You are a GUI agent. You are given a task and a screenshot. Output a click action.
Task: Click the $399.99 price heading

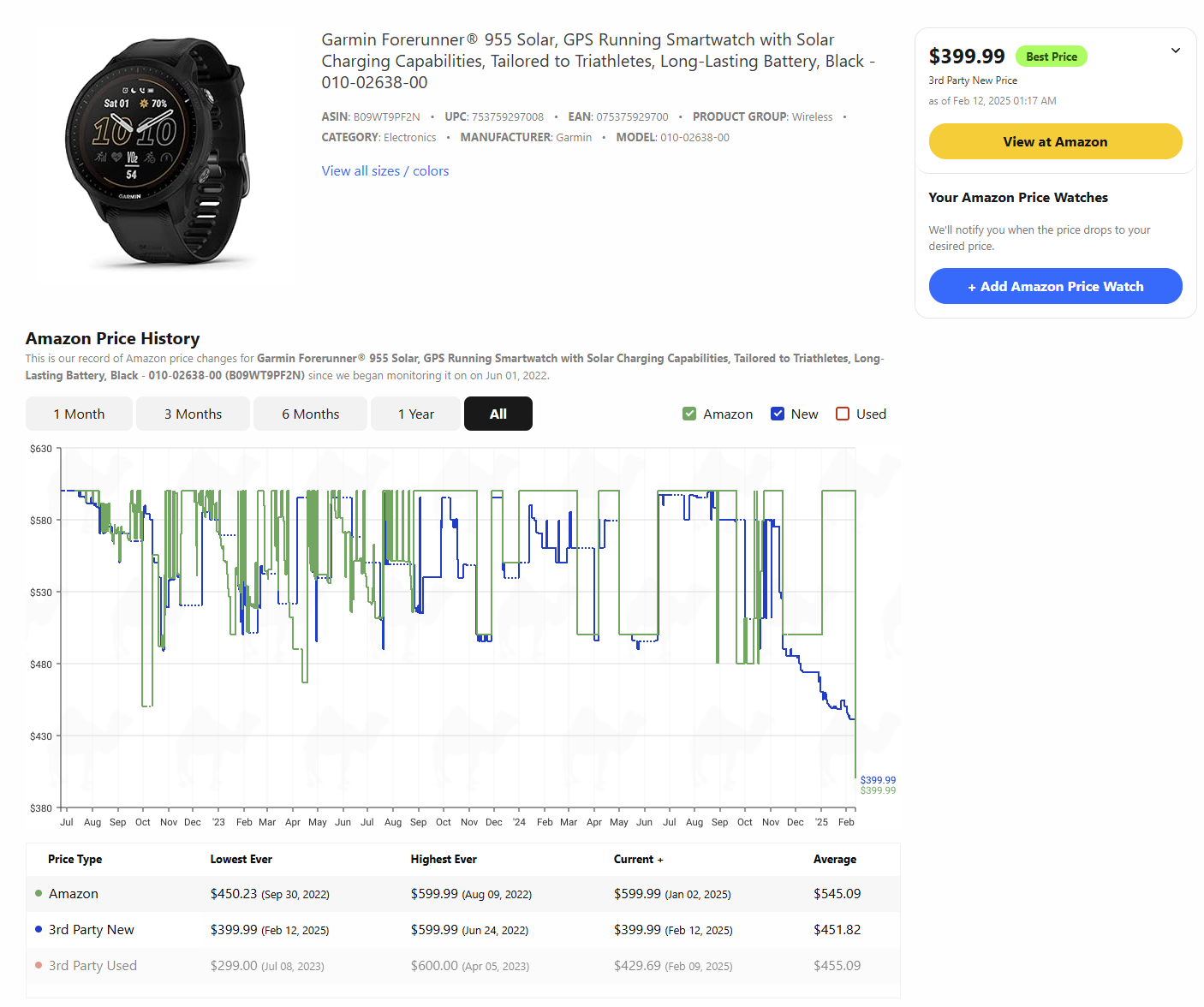(x=967, y=57)
